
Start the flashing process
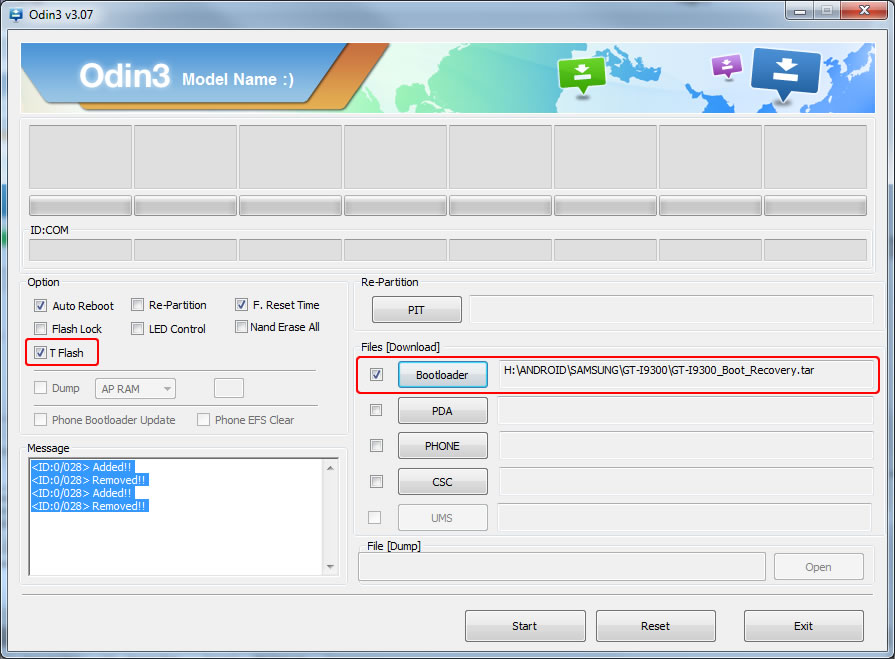point(525,626)
